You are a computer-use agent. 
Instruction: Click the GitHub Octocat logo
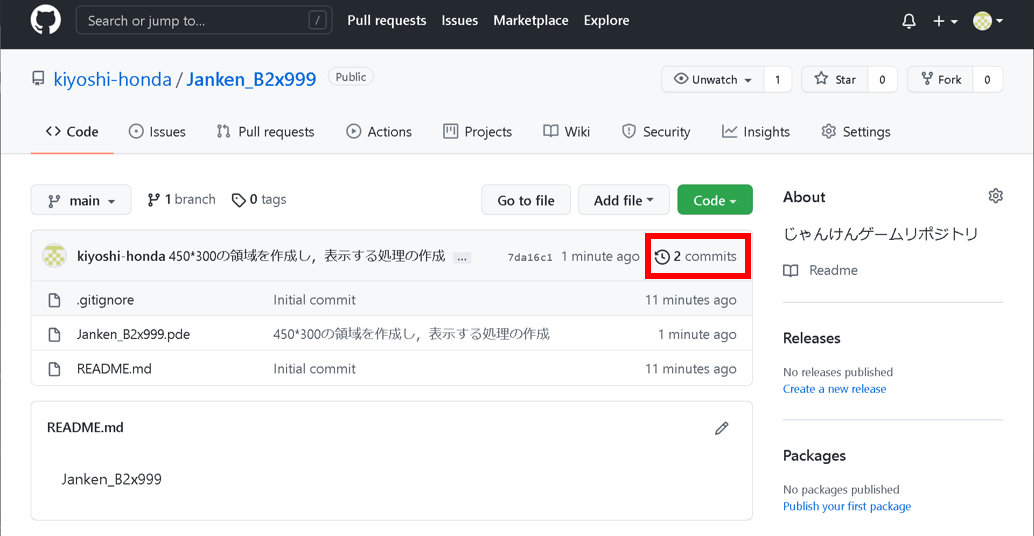(46, 20)
